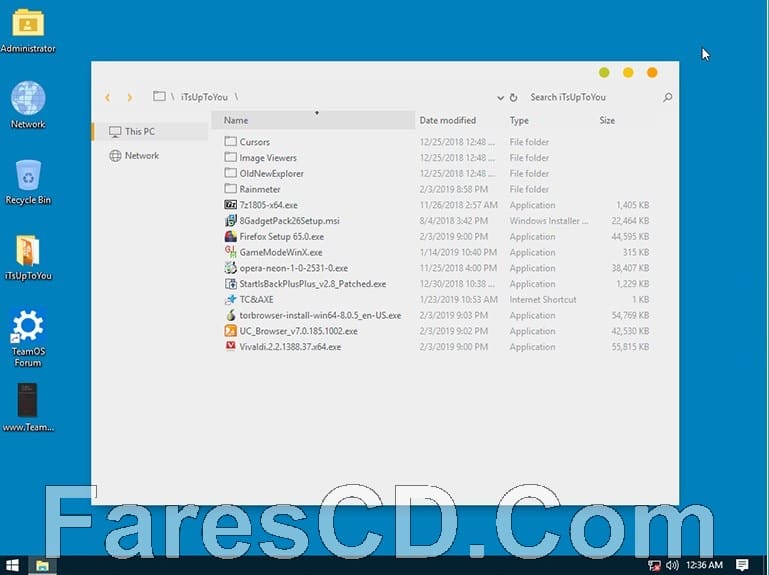Select the Firefox Setup 65.0.exe icon

point(231,236)
